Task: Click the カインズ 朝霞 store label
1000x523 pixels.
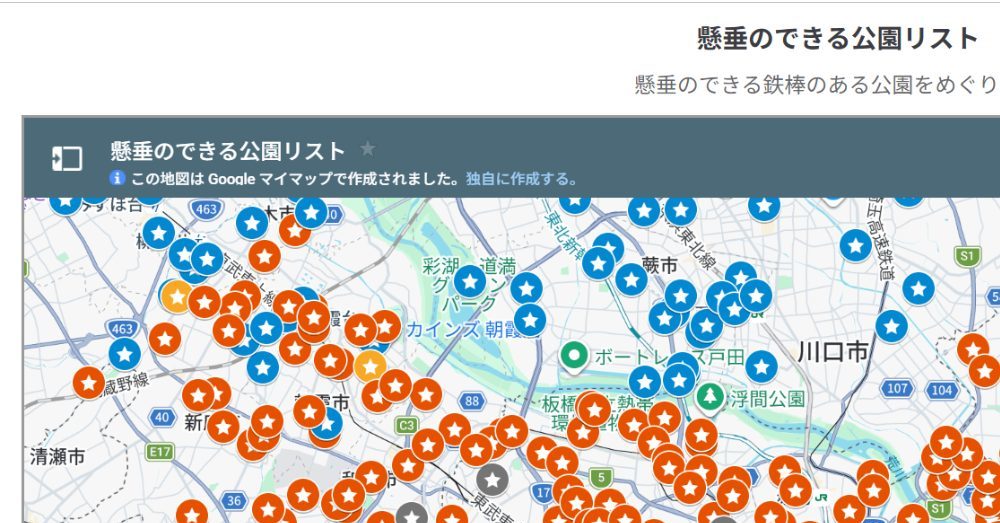Action: [465, 329]
